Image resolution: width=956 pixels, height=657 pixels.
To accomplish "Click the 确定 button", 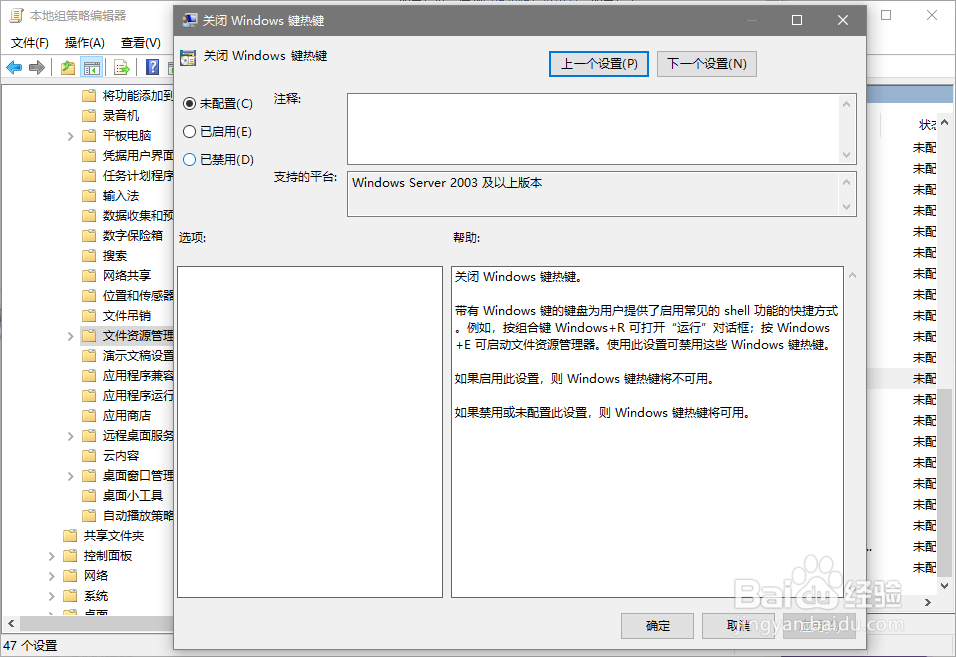I will point(657,626).
